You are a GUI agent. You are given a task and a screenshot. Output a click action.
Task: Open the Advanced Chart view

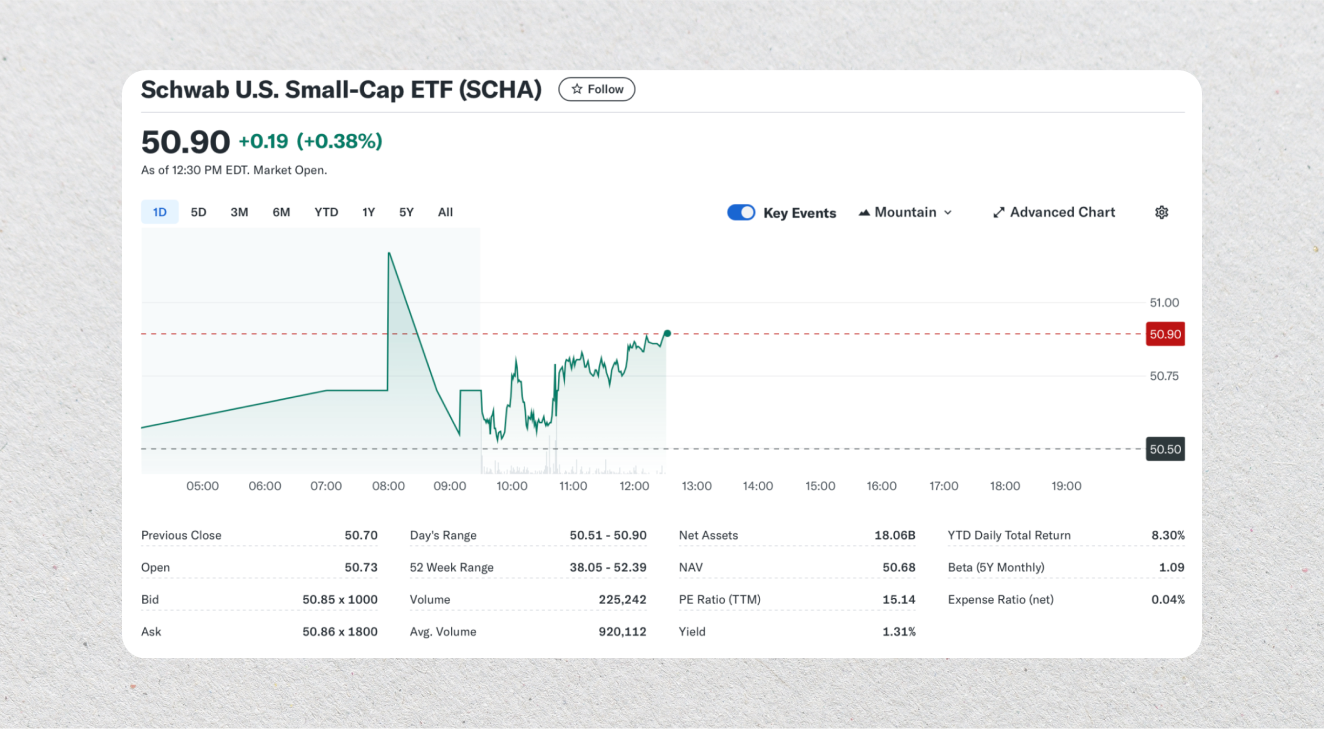point(1062,212)
